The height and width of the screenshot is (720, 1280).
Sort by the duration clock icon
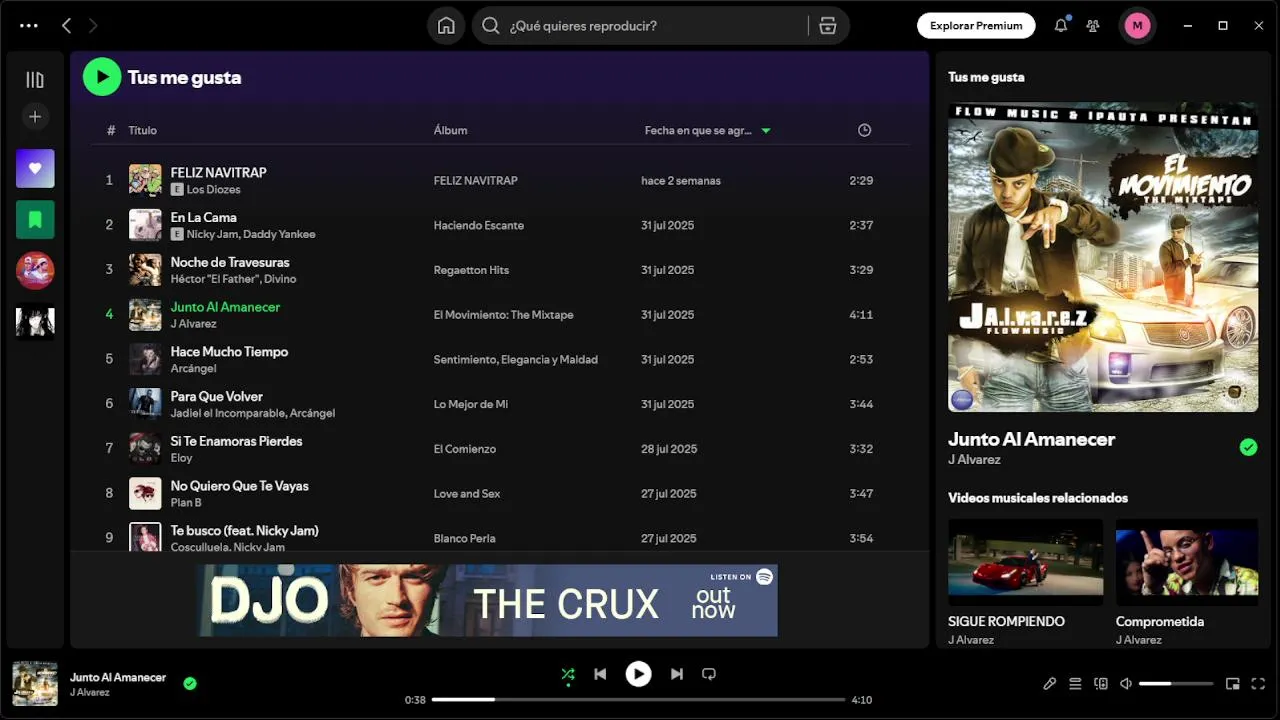864,130
